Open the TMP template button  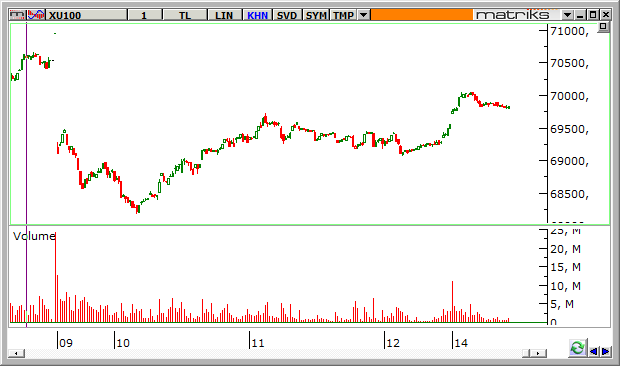pos(343,15)
